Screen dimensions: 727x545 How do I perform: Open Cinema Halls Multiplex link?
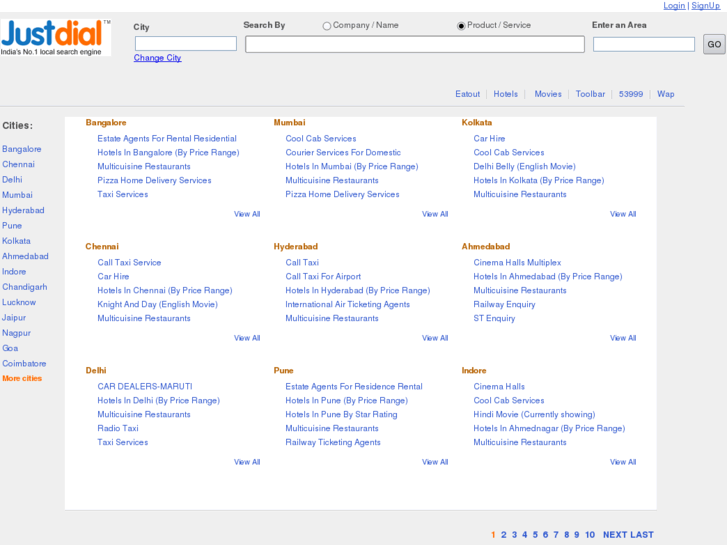(517, 263)
